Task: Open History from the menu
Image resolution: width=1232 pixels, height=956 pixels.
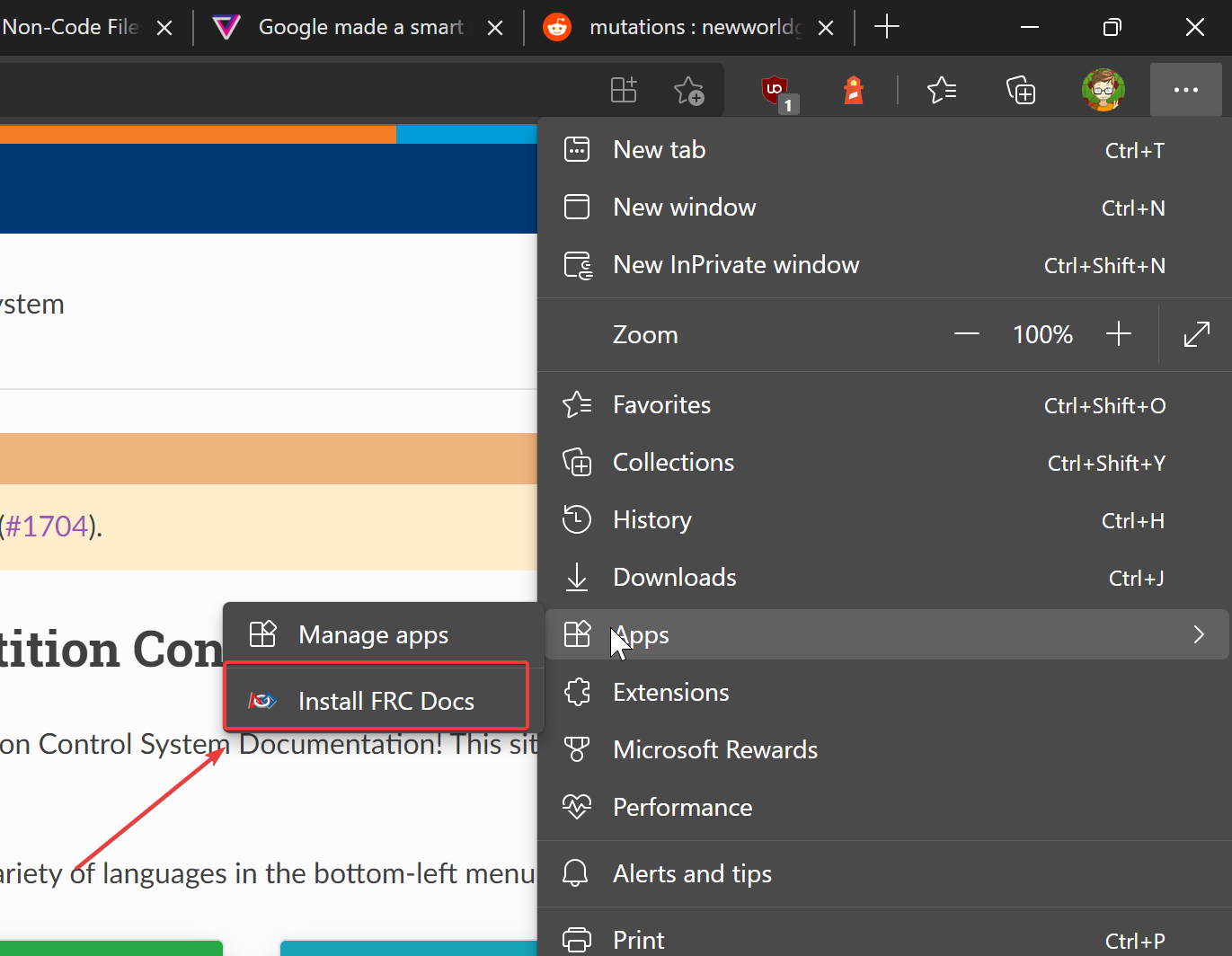Action: [x=651, y=519]
